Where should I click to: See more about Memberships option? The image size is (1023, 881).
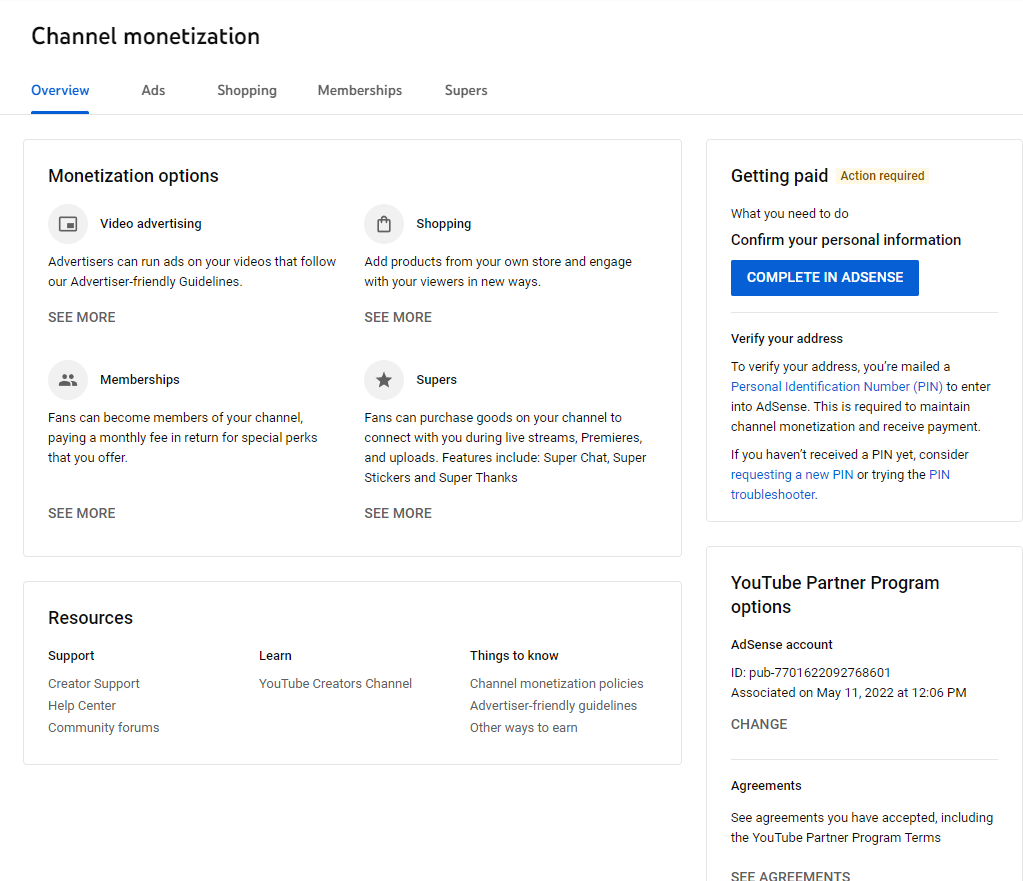click(82, 513)
